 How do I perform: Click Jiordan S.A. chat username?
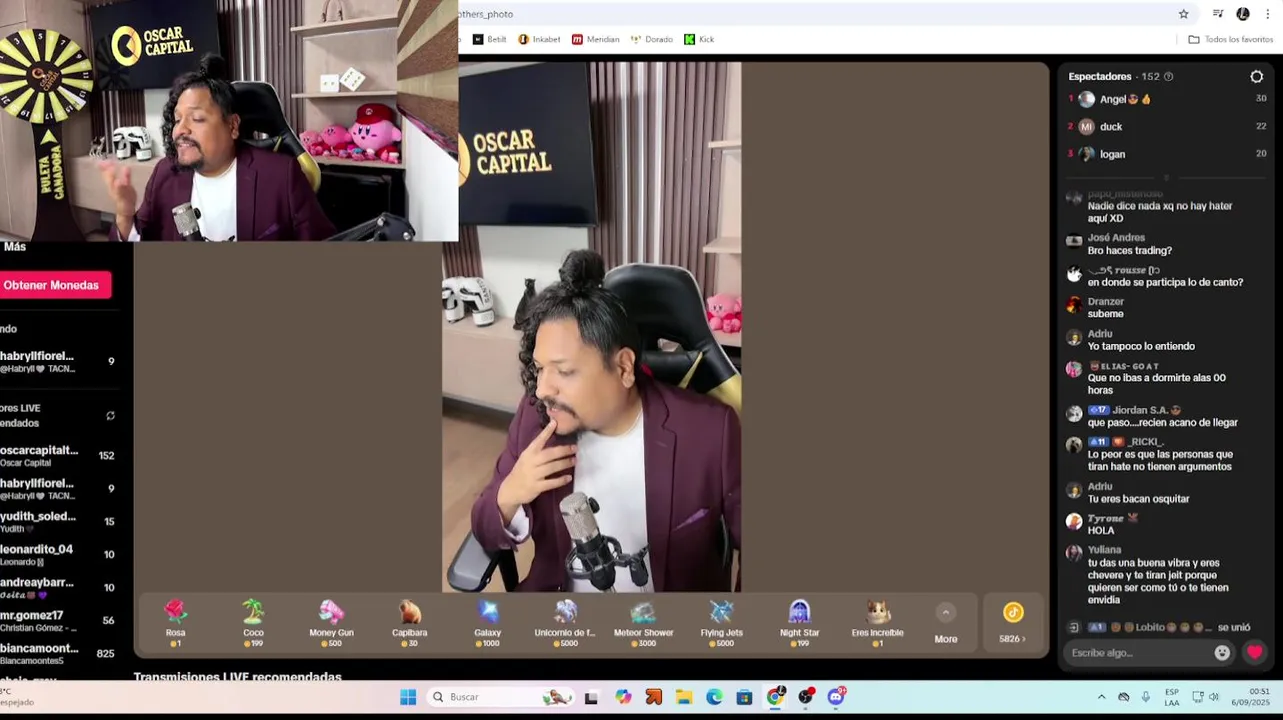point(1141,410)
